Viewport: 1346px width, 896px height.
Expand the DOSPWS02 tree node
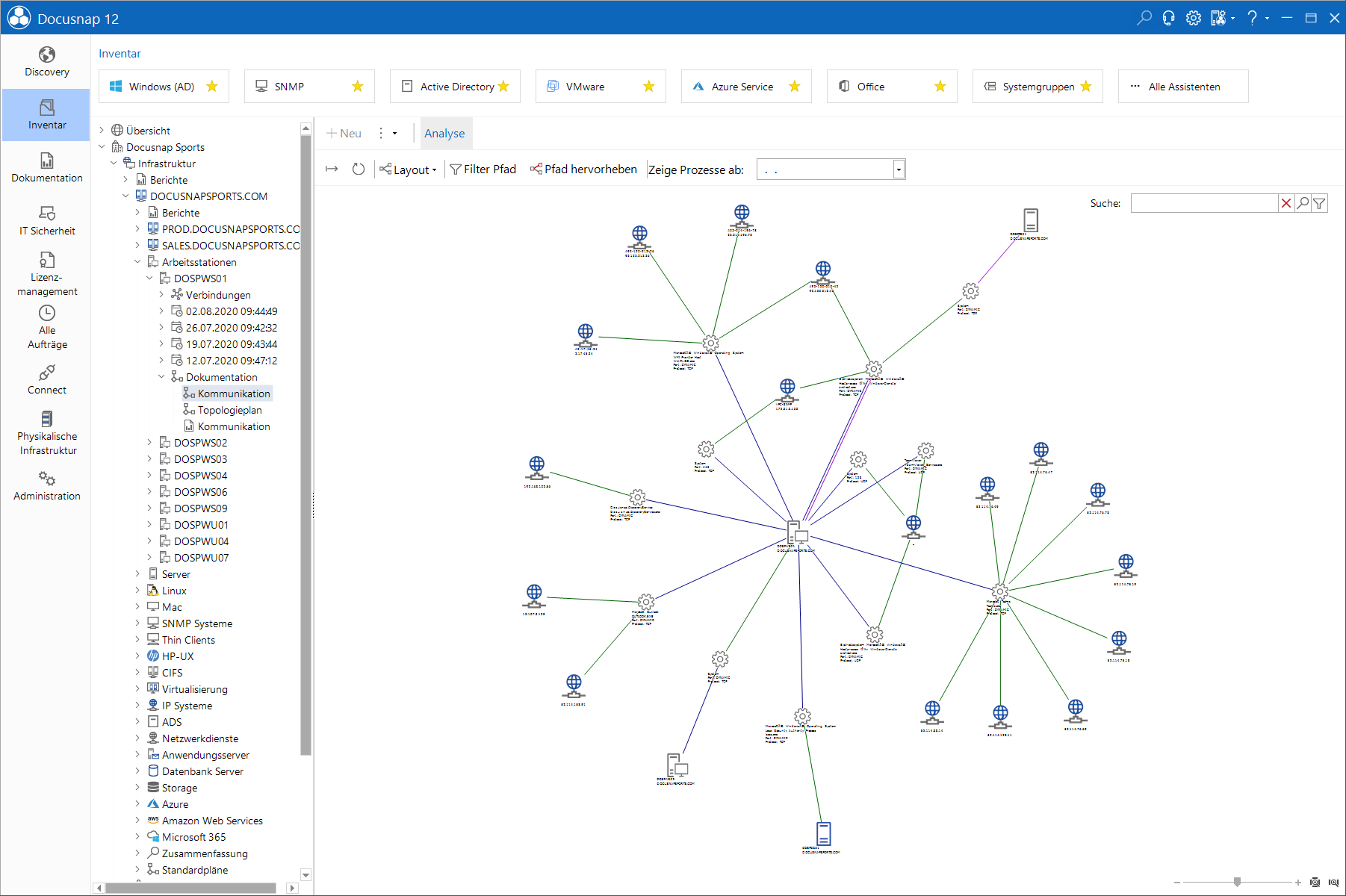coord(149,443)
